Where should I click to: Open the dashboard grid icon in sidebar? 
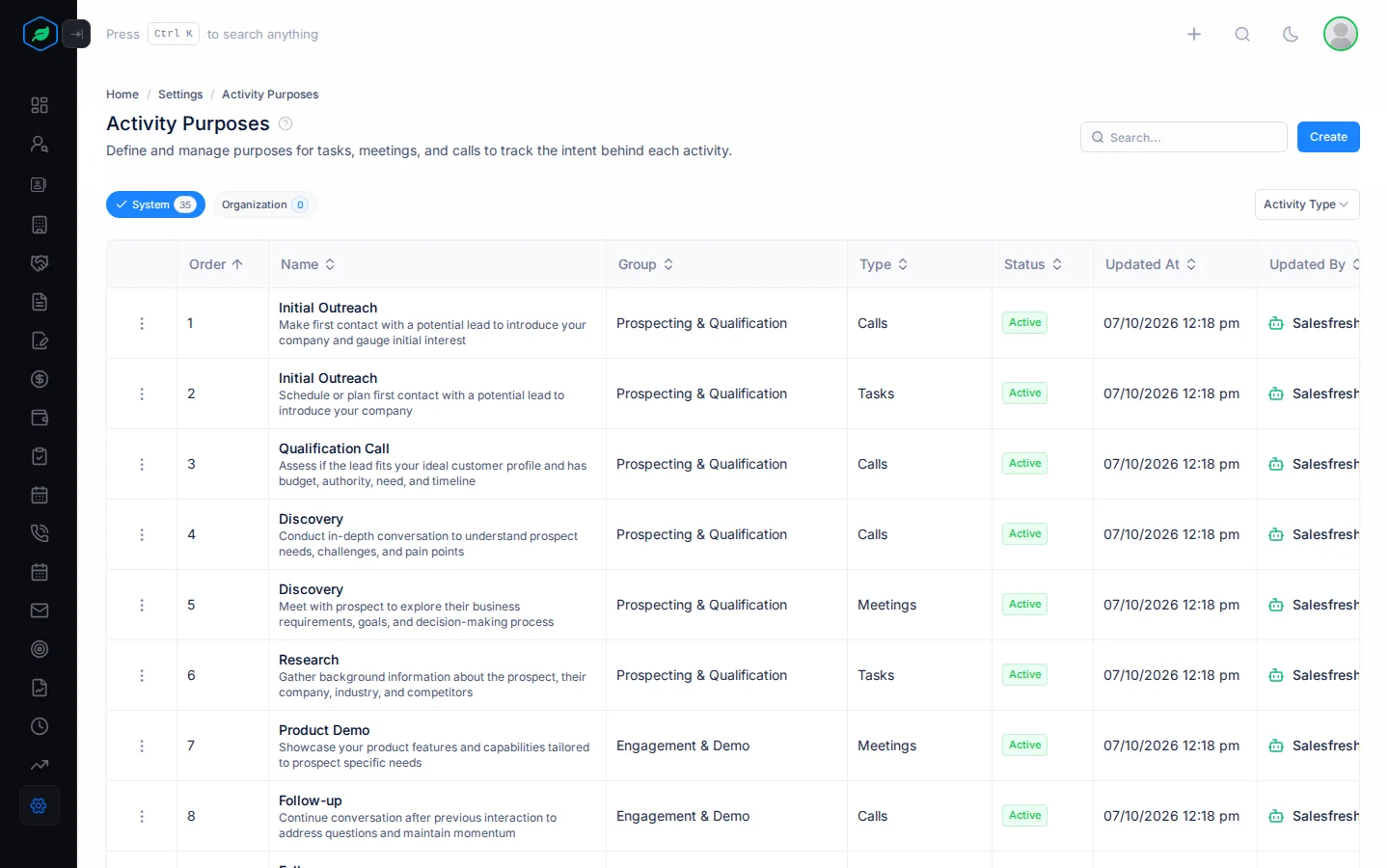(40, 105)
